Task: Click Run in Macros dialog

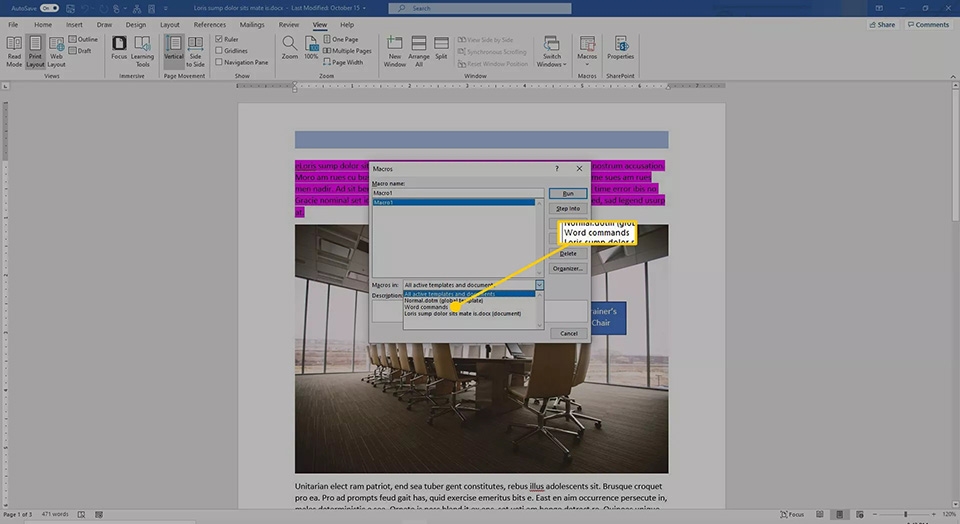Action: 568,193
